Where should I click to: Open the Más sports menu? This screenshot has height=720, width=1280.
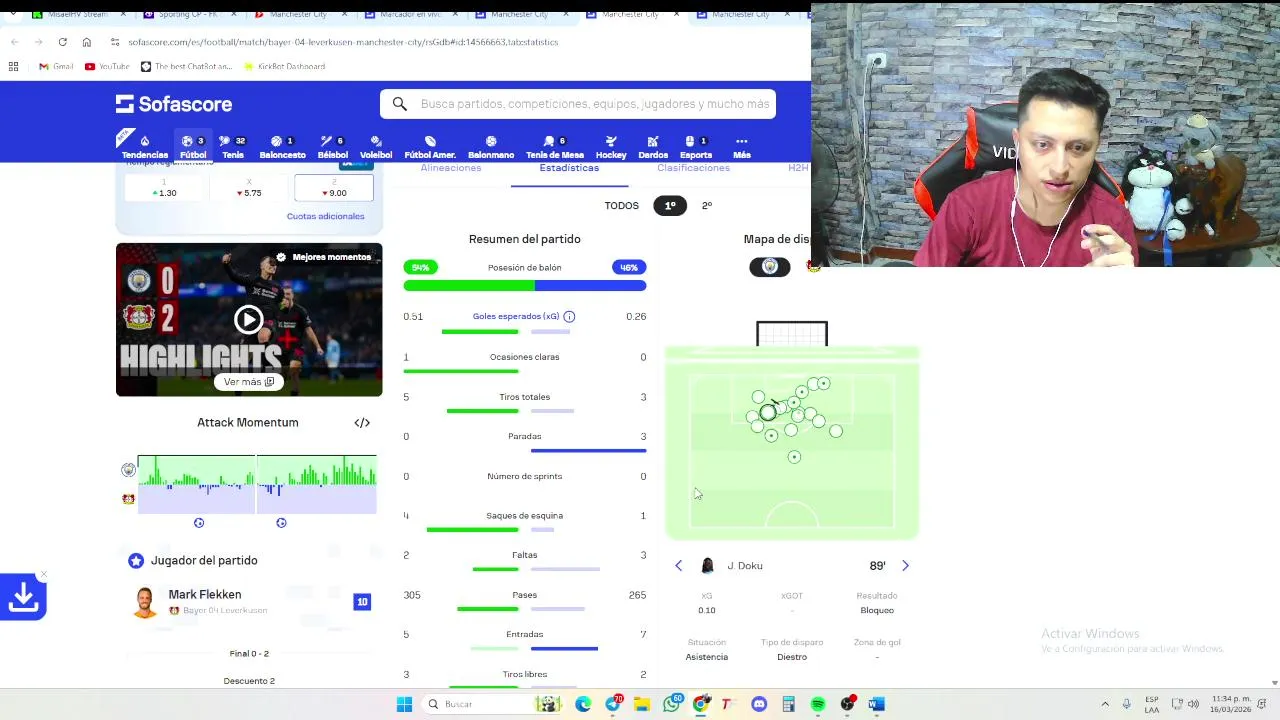(x=741, y=147)
